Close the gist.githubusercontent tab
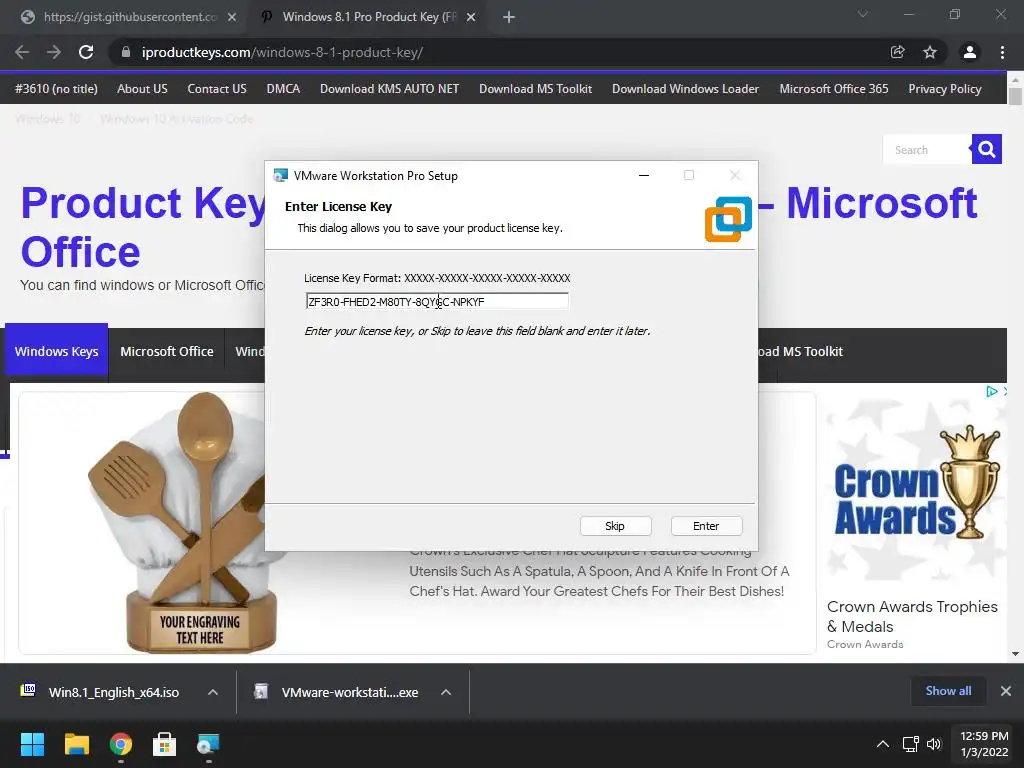Viewport: 1024px width, 768px height. [x=232, y=17]
